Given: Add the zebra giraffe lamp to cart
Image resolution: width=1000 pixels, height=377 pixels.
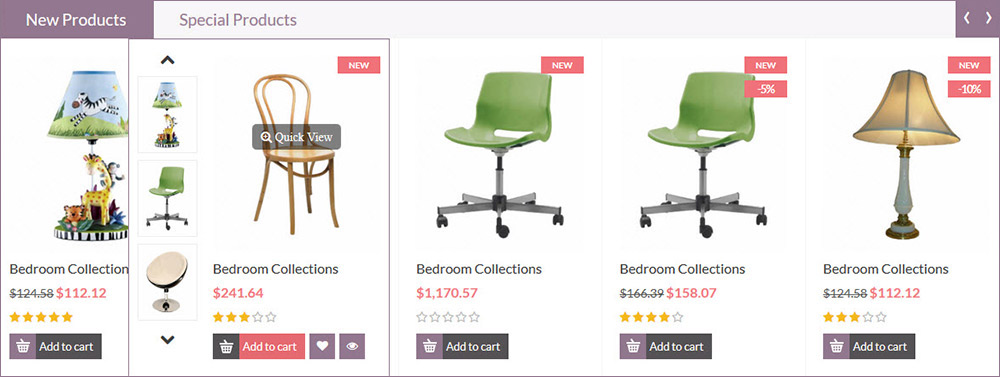Looking at the screenshot, I should point(55,346).
